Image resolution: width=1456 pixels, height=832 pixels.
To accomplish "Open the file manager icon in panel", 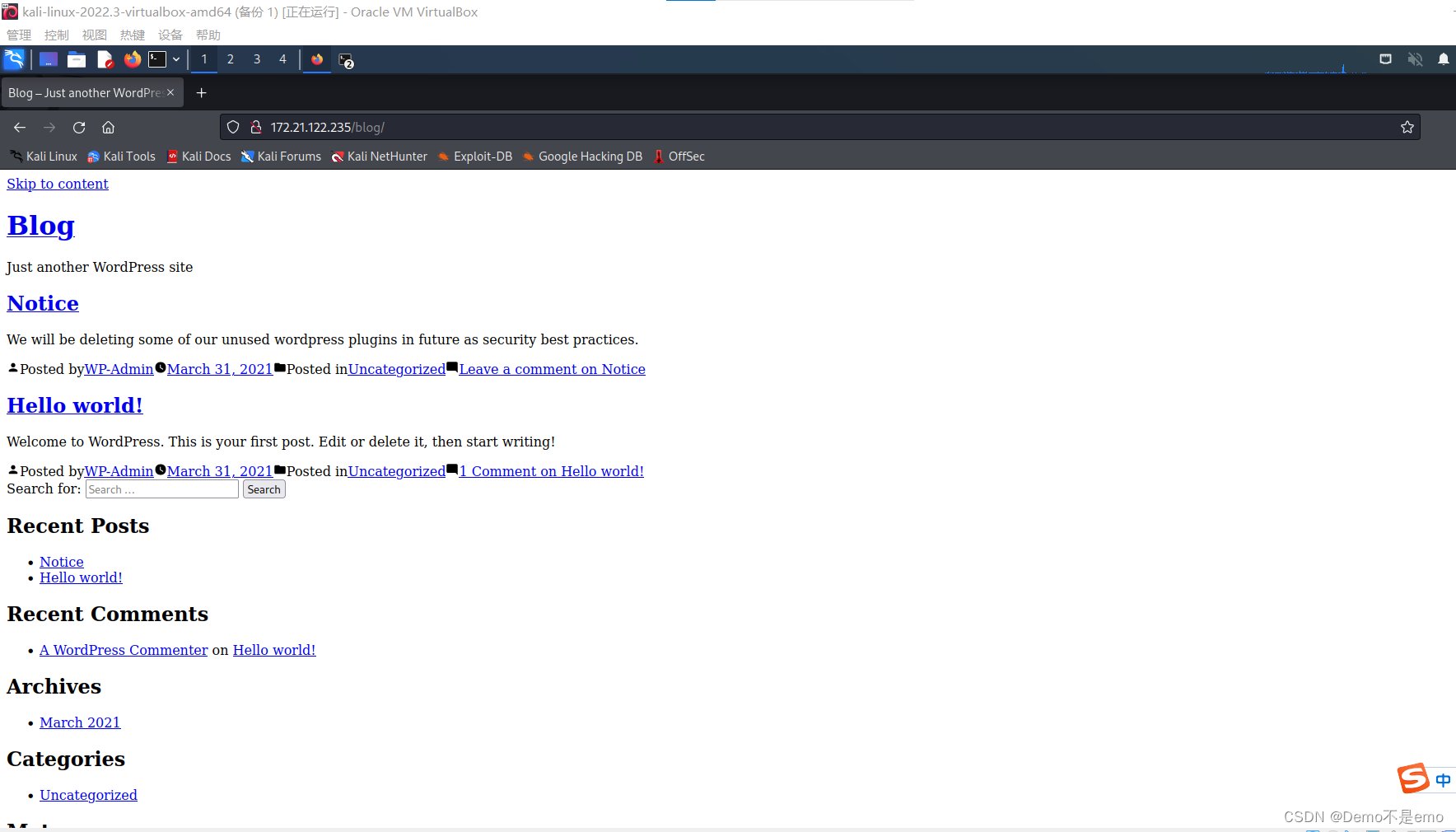I will [x=77, y=59].
